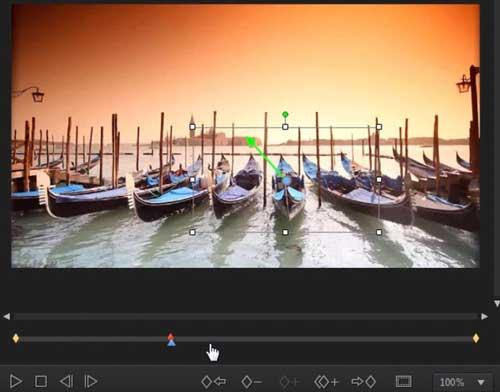Click the top-center crop box handle
Screen dimensions: 500x392
(x=285, y=127)
